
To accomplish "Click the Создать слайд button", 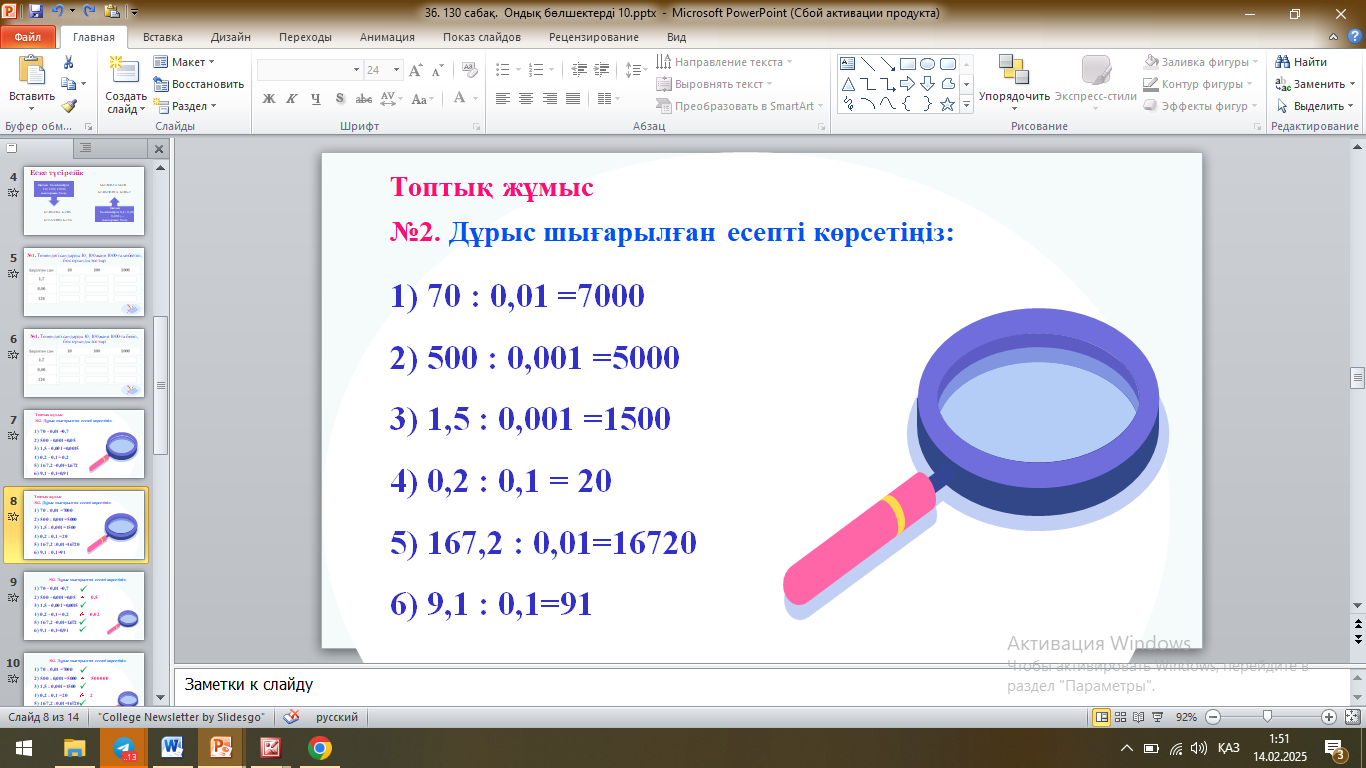I will [126, 82].
